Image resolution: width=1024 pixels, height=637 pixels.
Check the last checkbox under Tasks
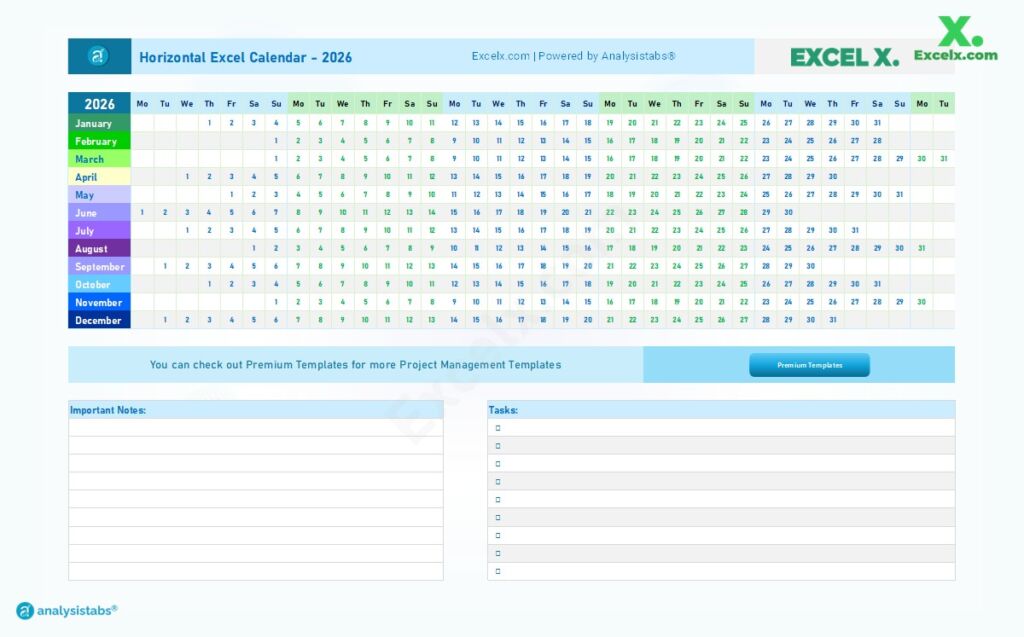497,570
